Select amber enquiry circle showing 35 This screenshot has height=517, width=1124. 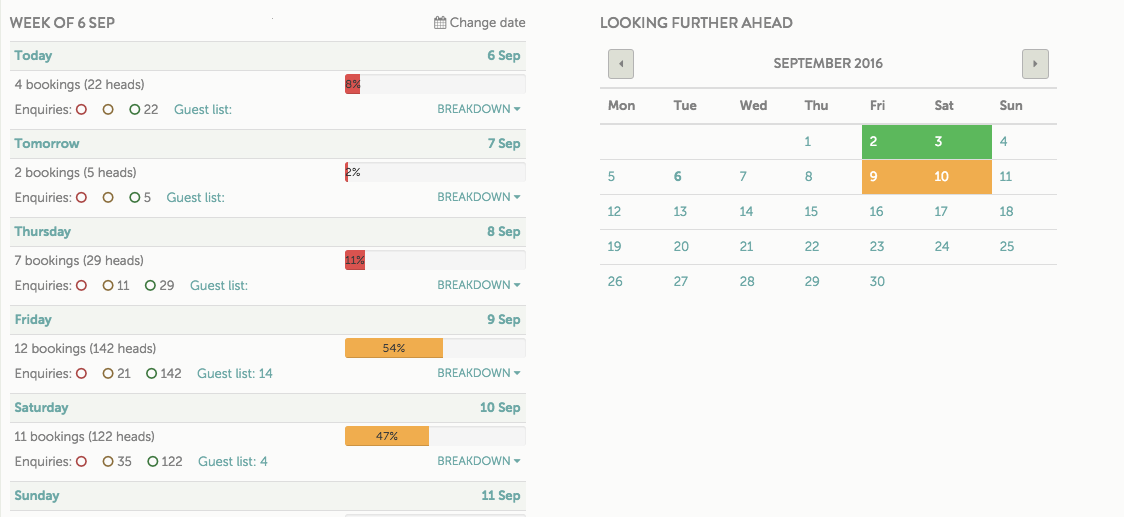coord(109,461)
